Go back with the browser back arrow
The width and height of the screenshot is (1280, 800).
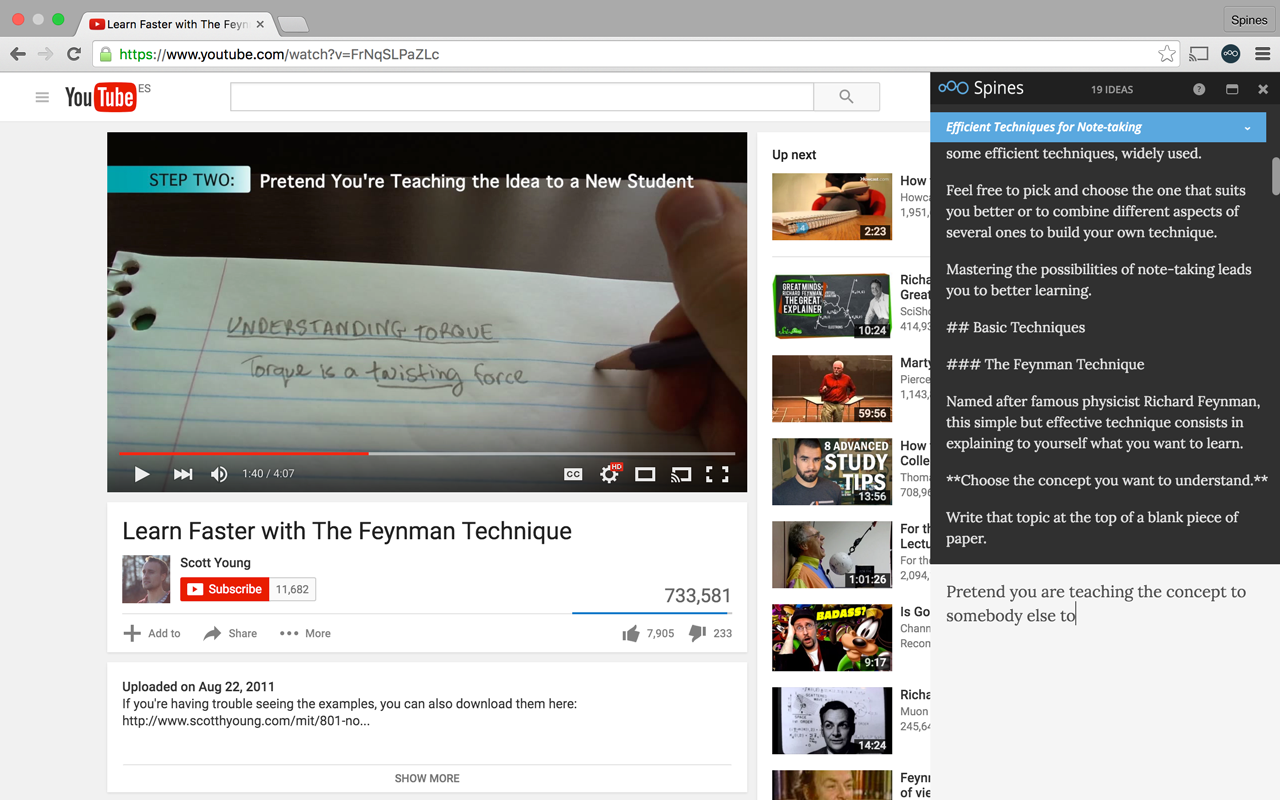(x=18, y=54)
